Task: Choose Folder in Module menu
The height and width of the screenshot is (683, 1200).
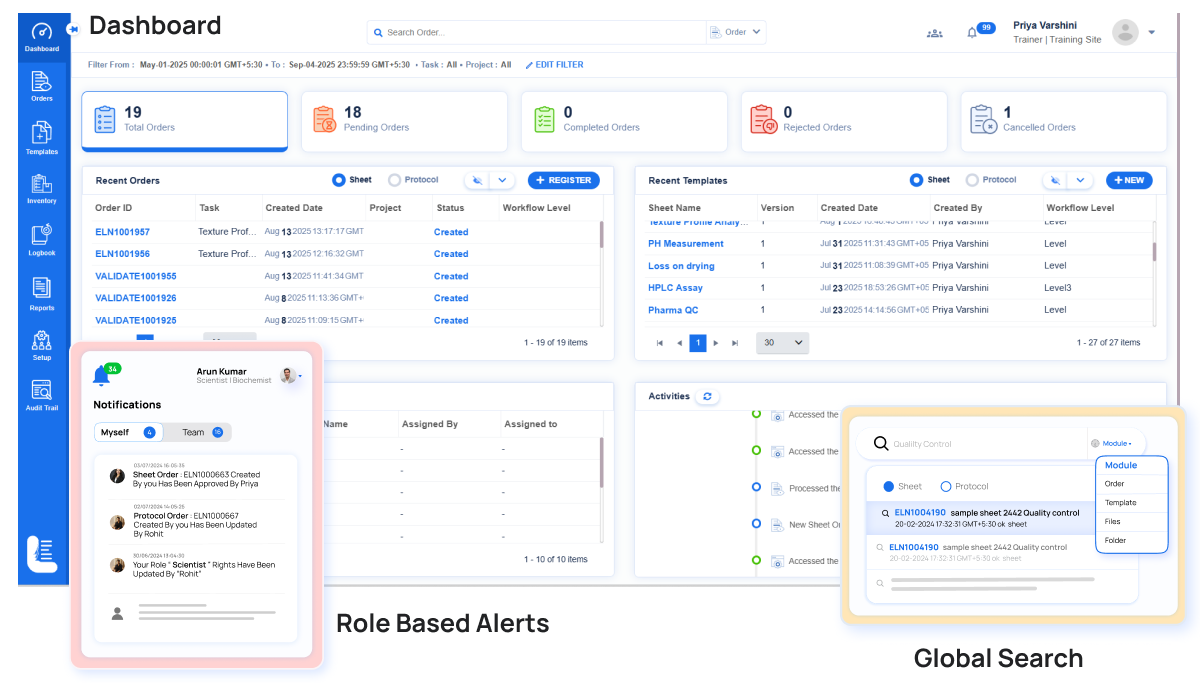Action: 1132,541
